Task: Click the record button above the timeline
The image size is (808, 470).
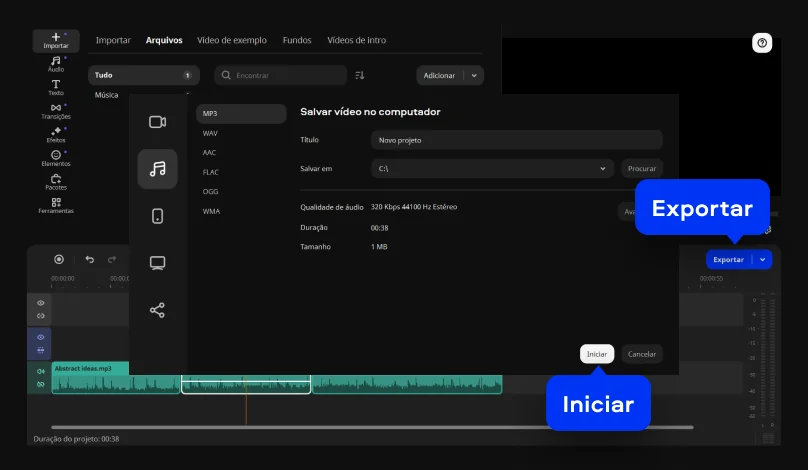Action: [x=59, y=259]
